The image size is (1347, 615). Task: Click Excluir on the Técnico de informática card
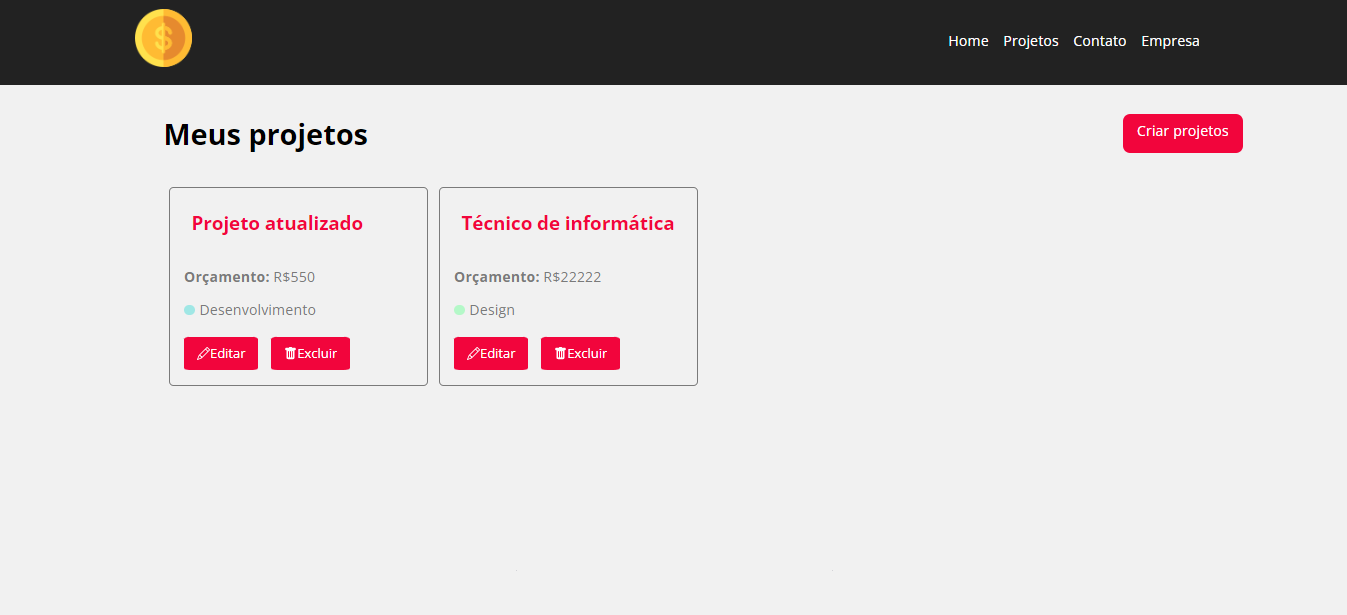tap(580, 353)
